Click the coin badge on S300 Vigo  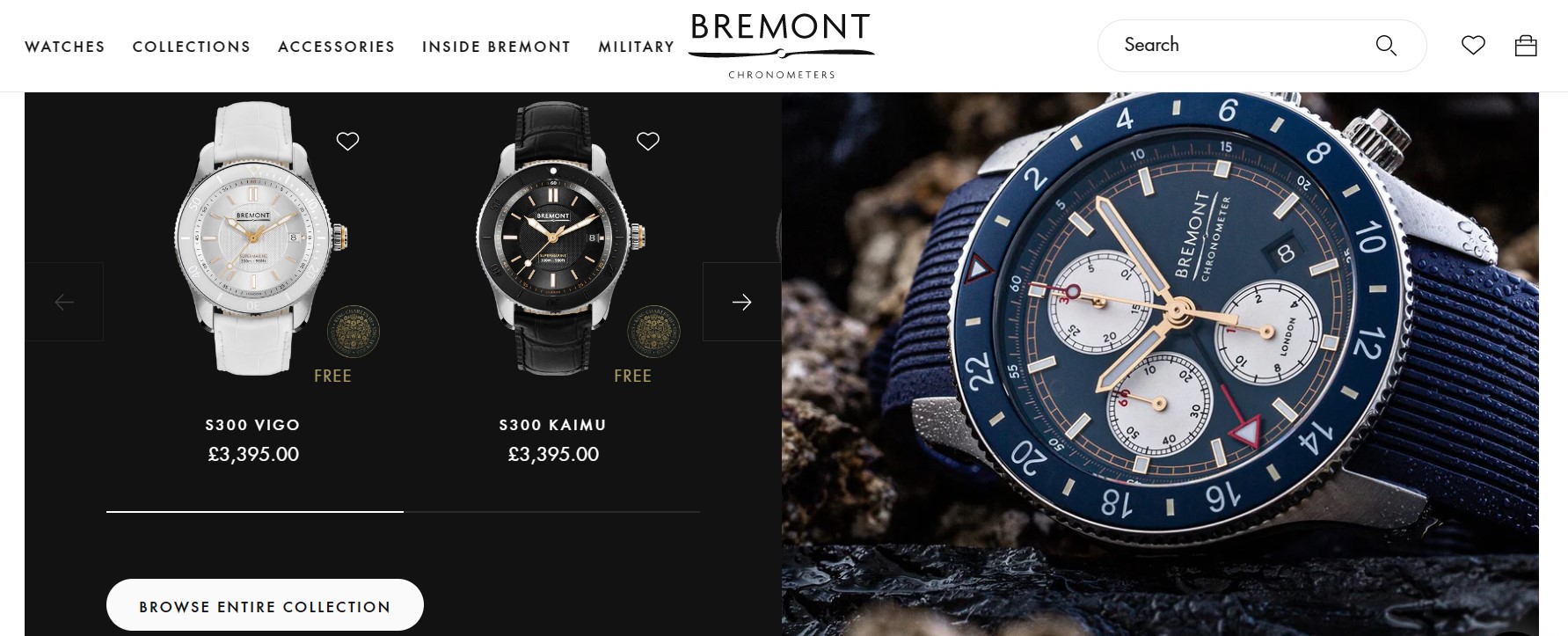[354, 332]
